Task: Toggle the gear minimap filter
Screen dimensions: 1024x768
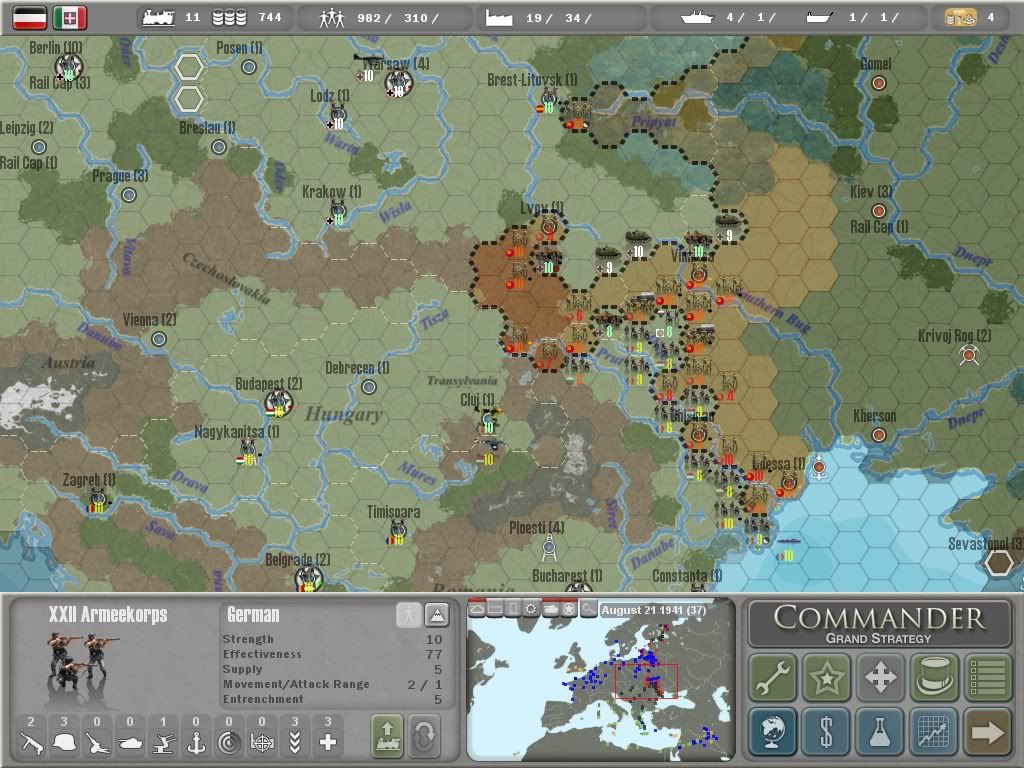Action: 532,609
